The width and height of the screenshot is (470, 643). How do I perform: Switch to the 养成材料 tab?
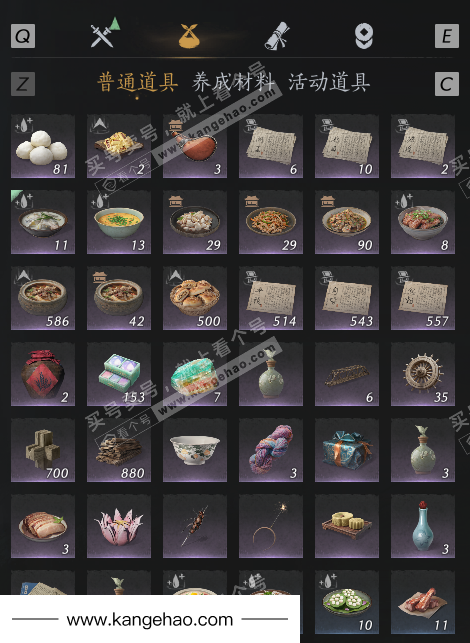(x=233, y=82)
